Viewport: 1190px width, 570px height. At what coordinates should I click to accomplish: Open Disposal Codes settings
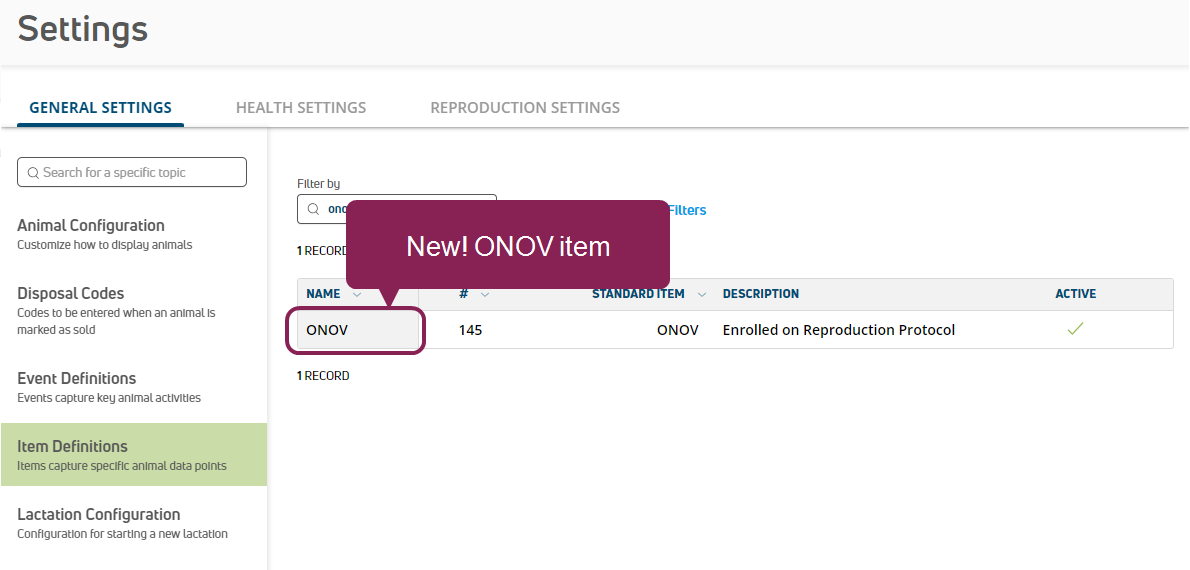[134, 310]
